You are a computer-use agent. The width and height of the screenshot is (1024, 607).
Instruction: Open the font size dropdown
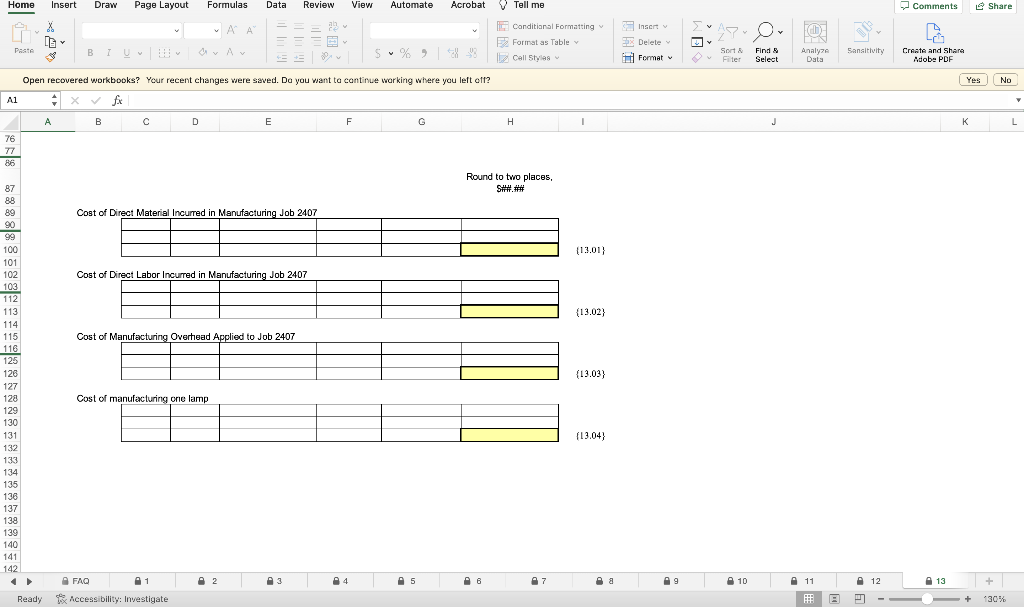tap(216, 31)
